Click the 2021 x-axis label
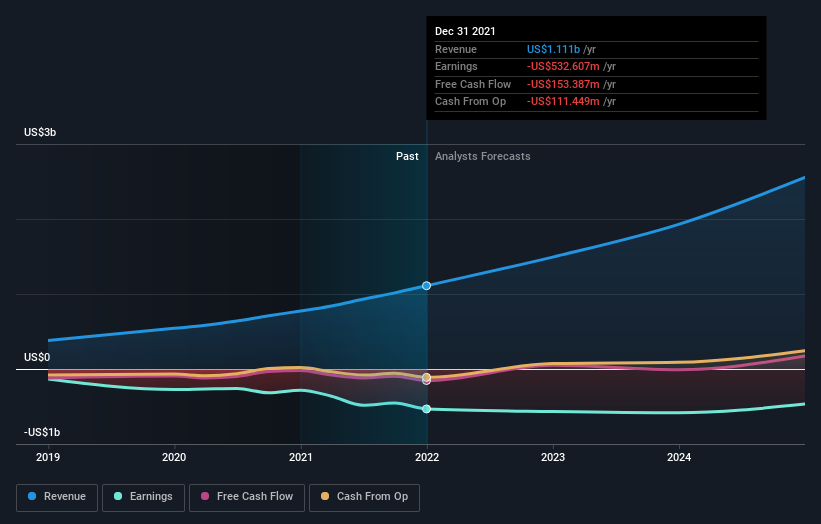Screen dimensions: 821x524 point(301,457)
